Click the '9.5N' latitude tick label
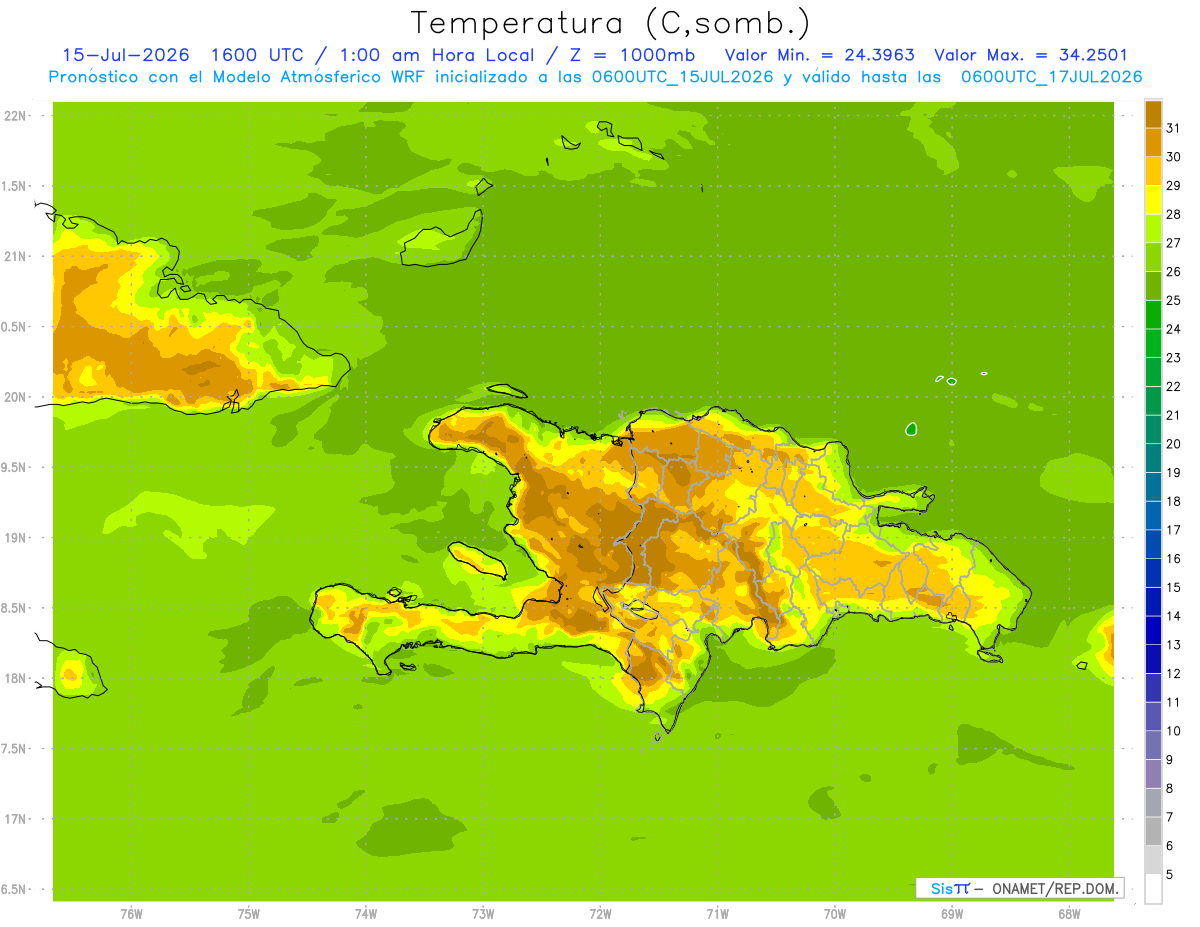 pyautogui.click(x=15, y=467)
